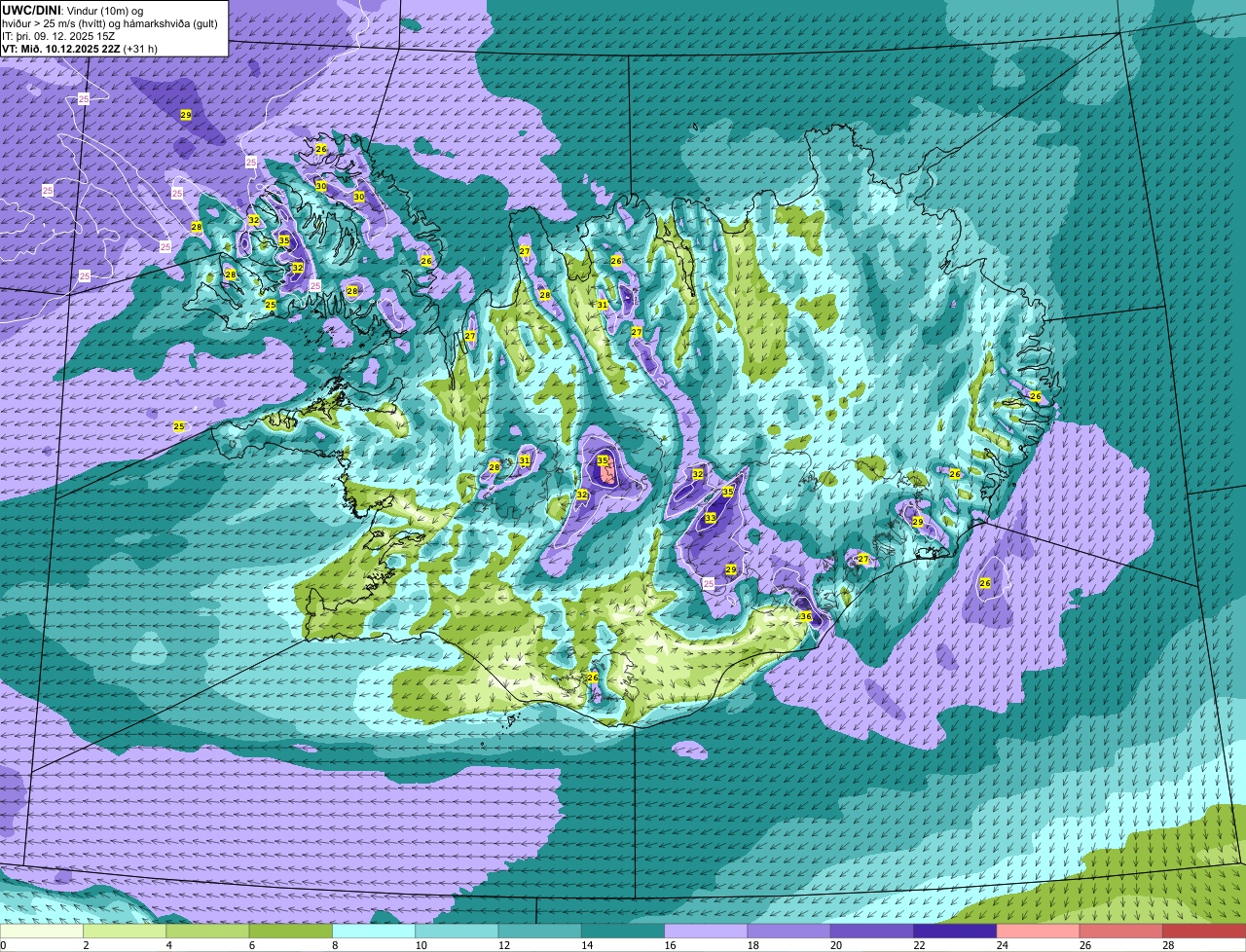Screen dimensions: 1246x952
Task: Click the pink 24–26 m/s legend swatch
Action: [1039, 932]
